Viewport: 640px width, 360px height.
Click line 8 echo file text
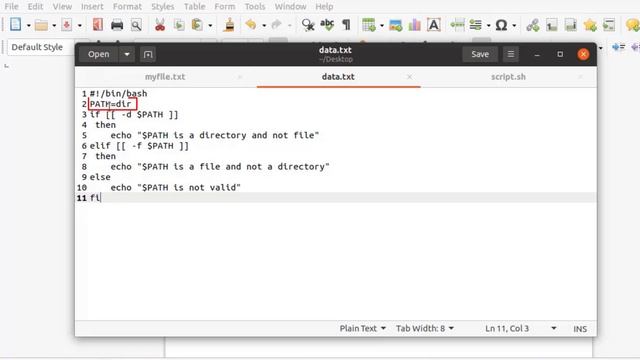(220, 167)
